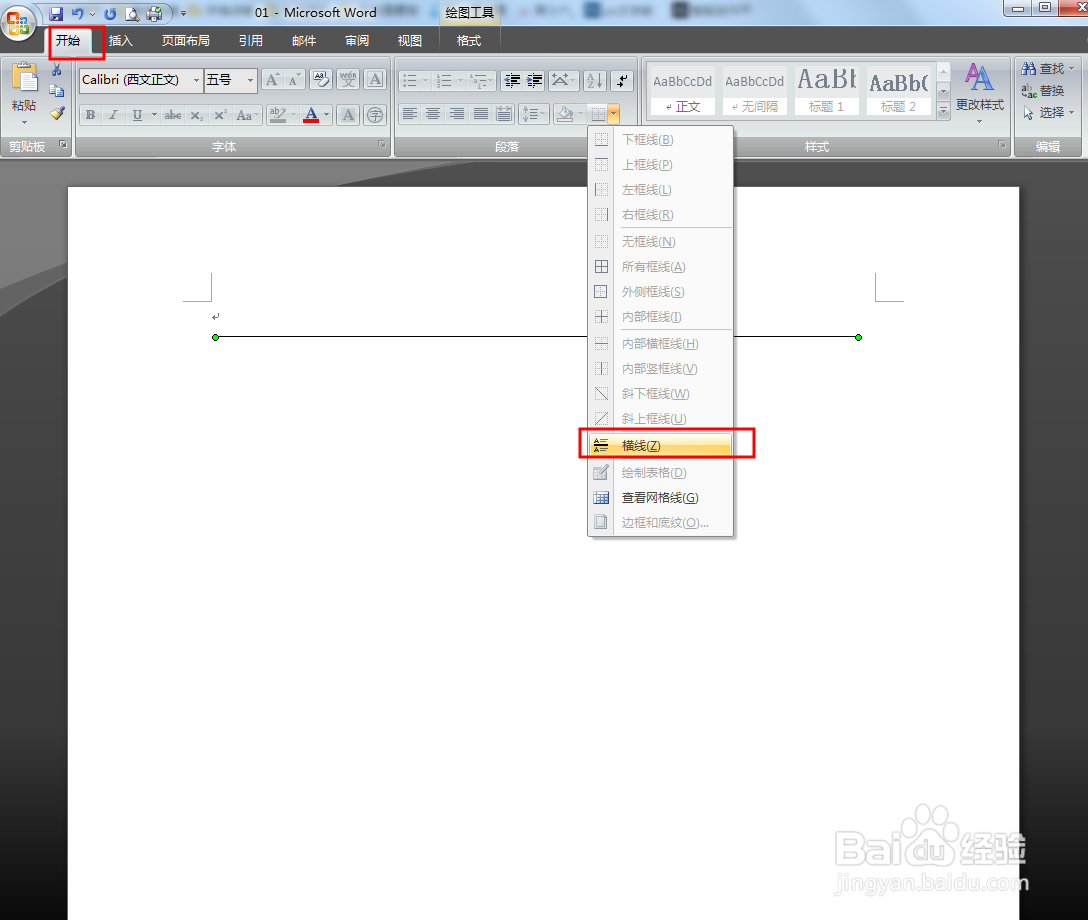Apply a character border
1088x920 pixels.
coord(375,80)
